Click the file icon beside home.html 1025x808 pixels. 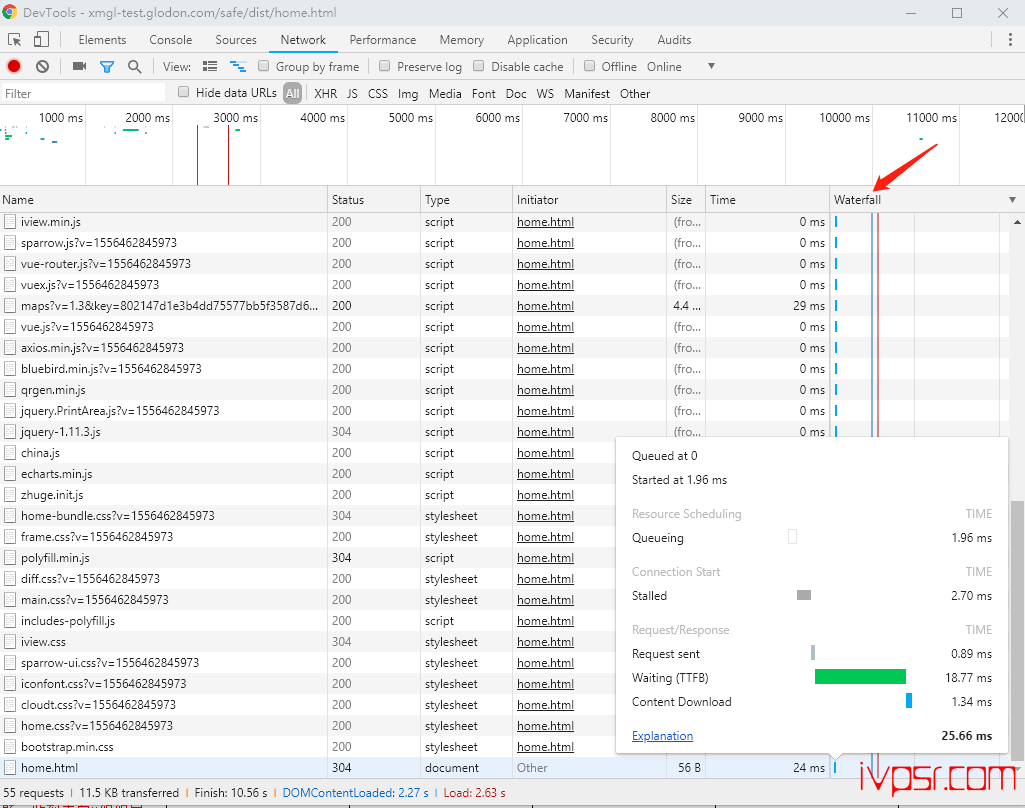click(x=10, y=767)
